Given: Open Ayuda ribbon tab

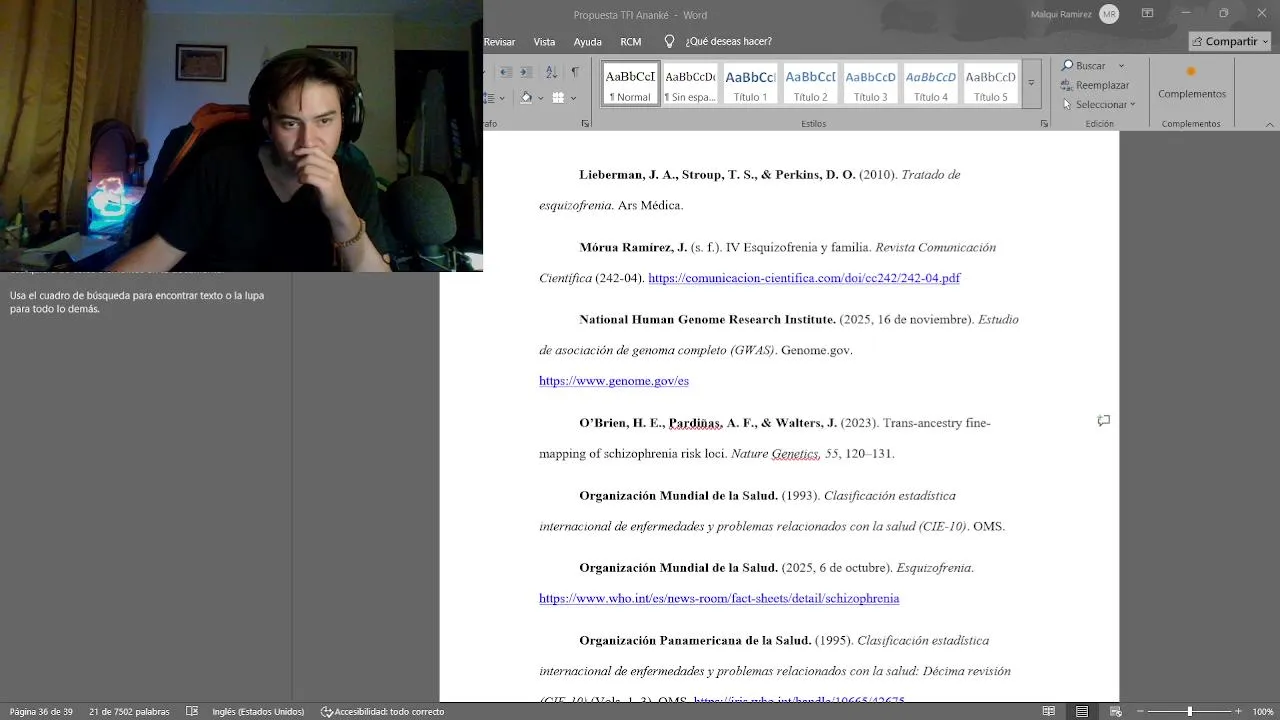Looking at the screenshot, I should pos(587,42).
